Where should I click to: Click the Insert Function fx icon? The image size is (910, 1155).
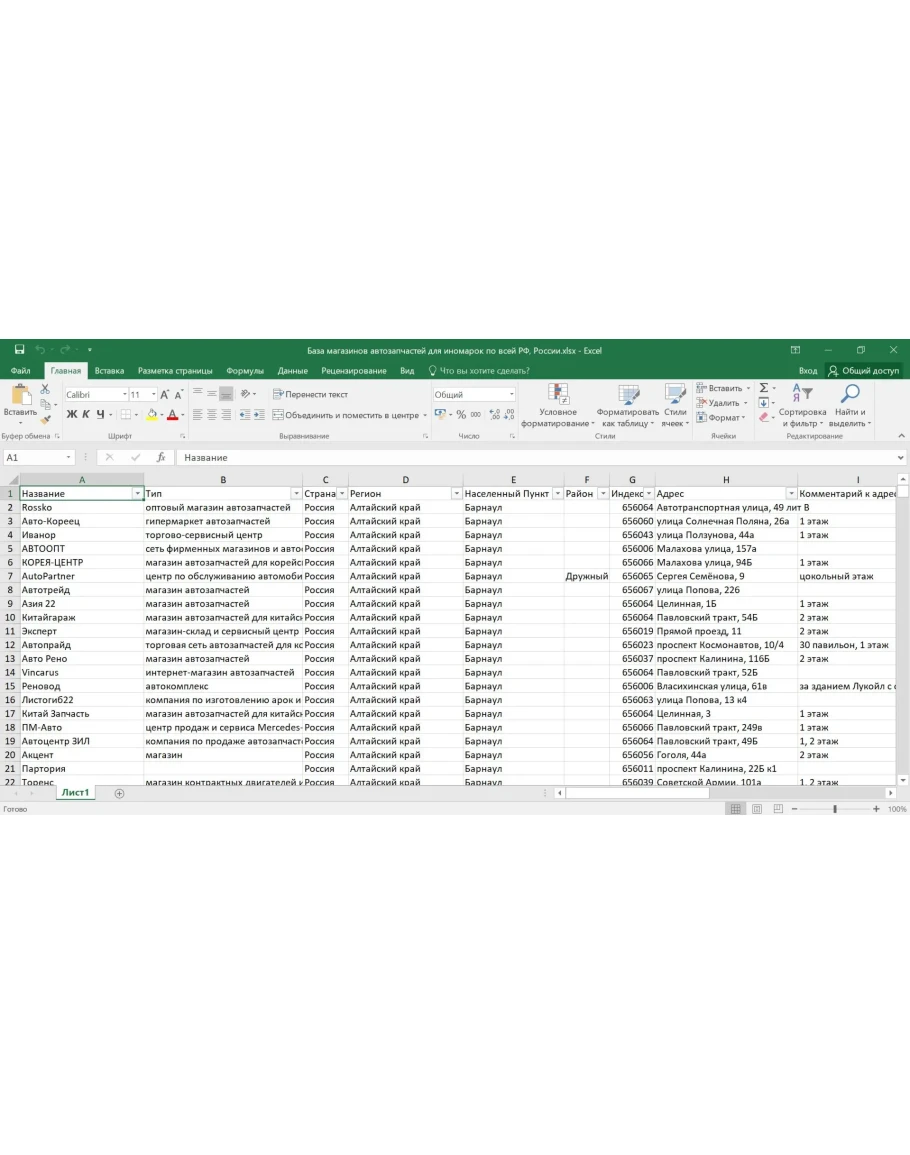[161, 457]
